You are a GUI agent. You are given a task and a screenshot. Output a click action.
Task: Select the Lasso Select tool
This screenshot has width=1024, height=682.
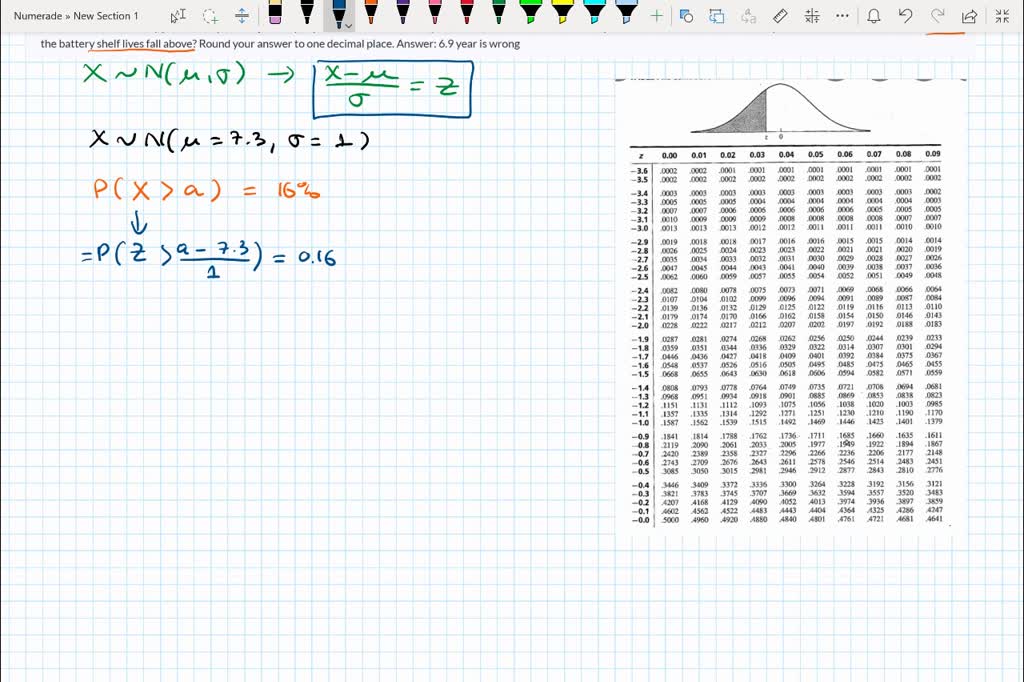click(210, 16)
